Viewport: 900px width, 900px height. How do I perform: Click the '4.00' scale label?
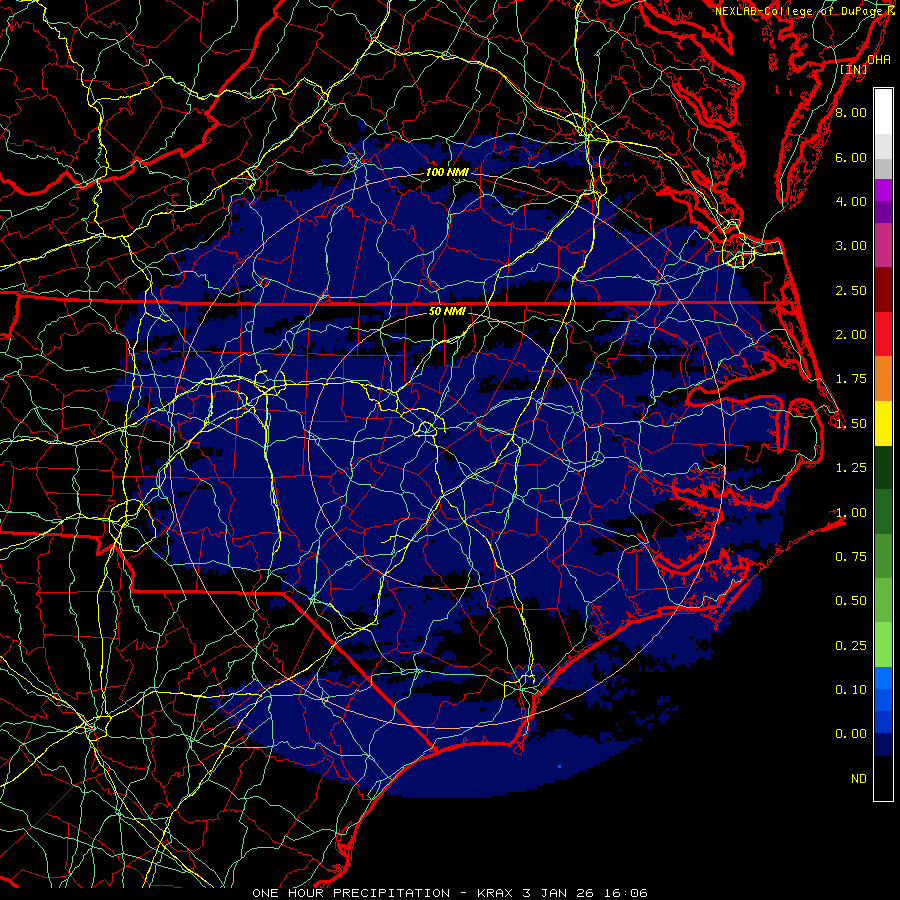tap(851, 201)
